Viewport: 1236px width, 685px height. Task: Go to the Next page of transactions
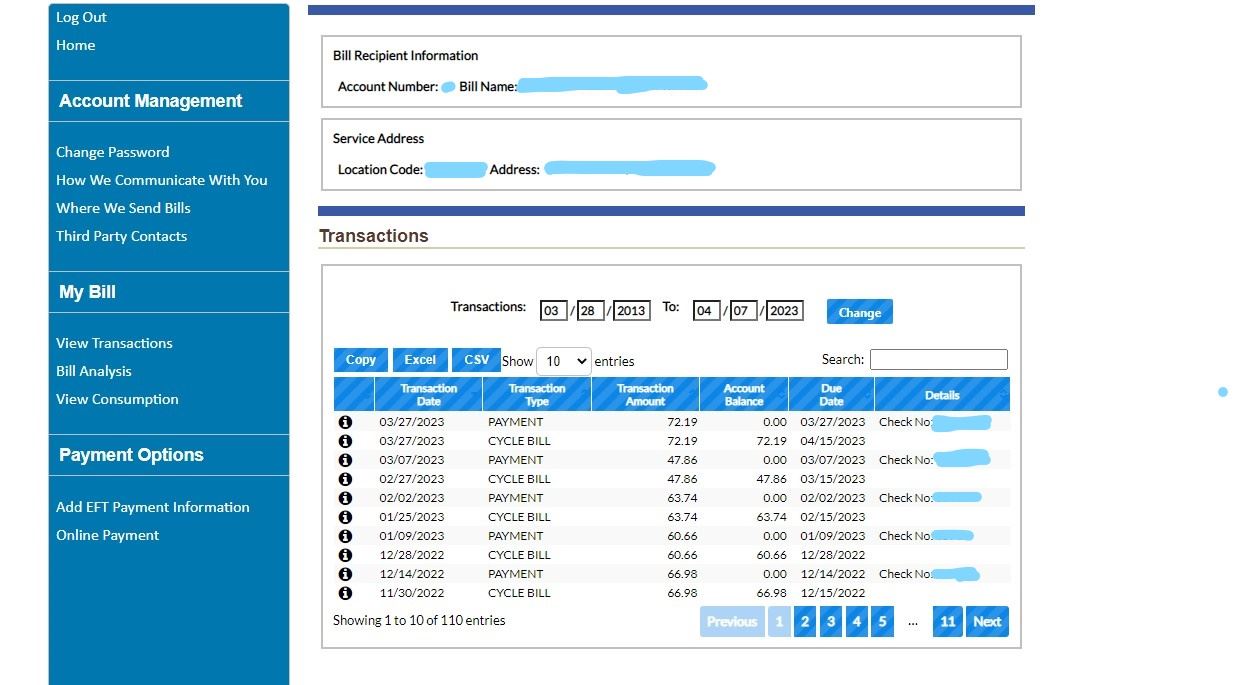click(x=986, y=621)
